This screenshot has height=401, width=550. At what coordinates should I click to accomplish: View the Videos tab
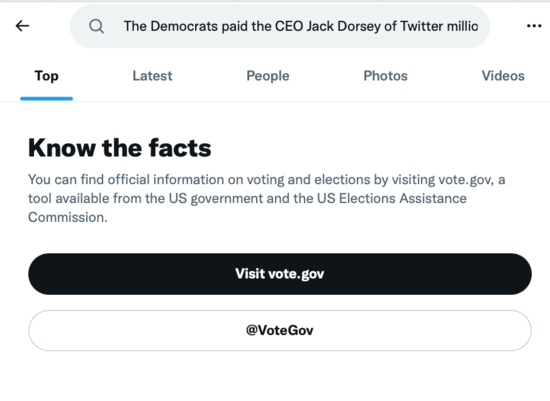click(503, 76)
